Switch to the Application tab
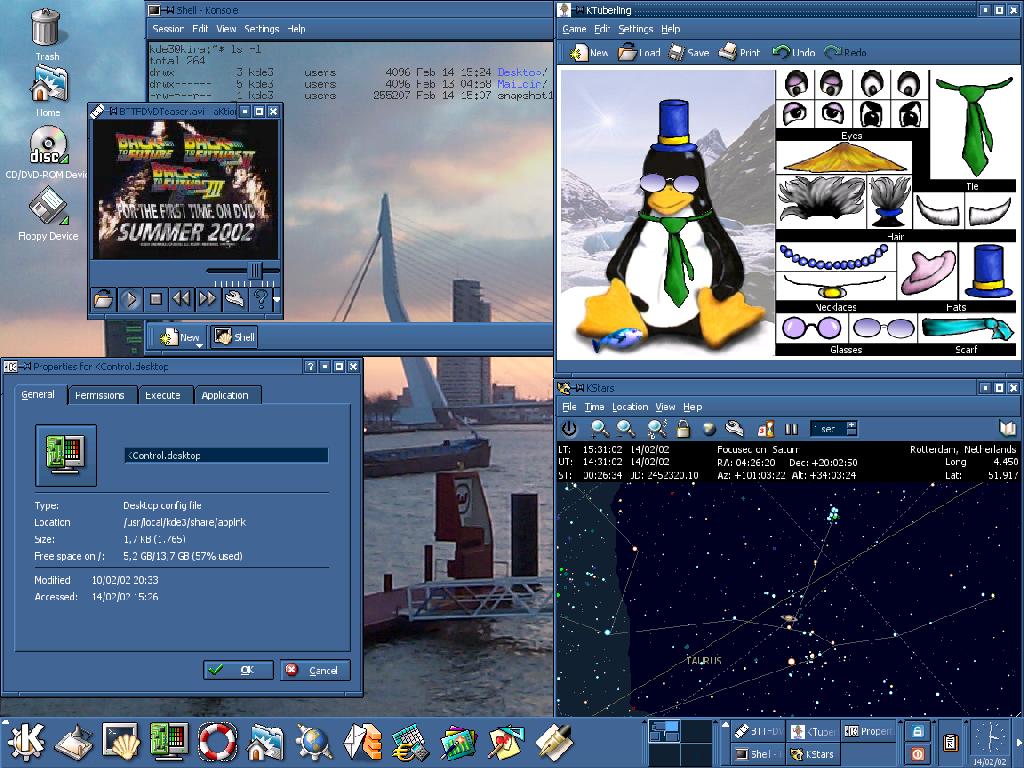 click(x=225, y=395)
